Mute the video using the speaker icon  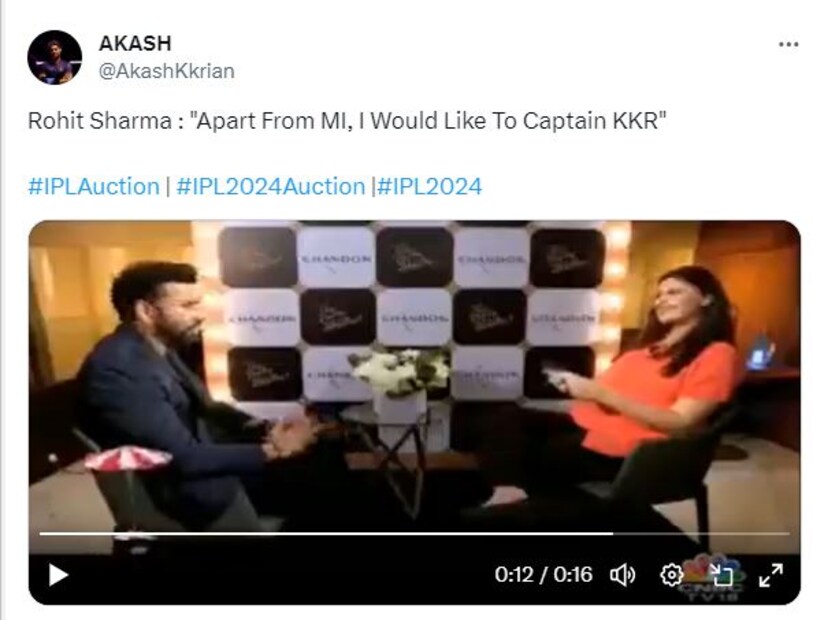623,575
